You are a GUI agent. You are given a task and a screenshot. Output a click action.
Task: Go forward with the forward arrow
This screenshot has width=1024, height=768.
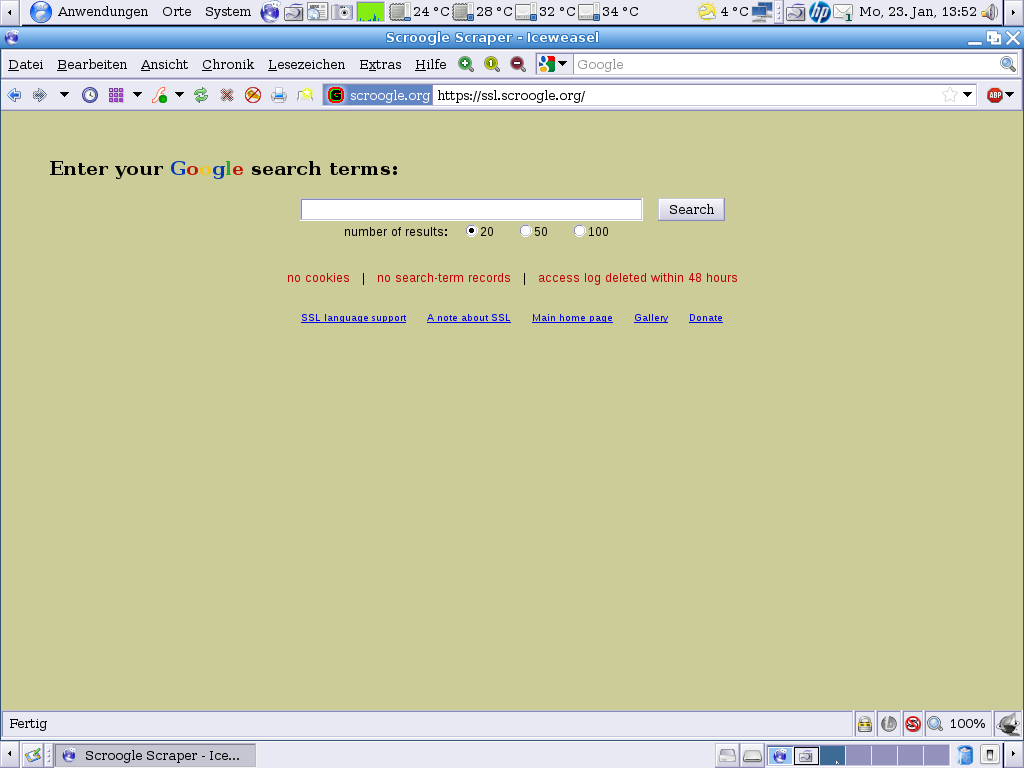pos(40,95)
